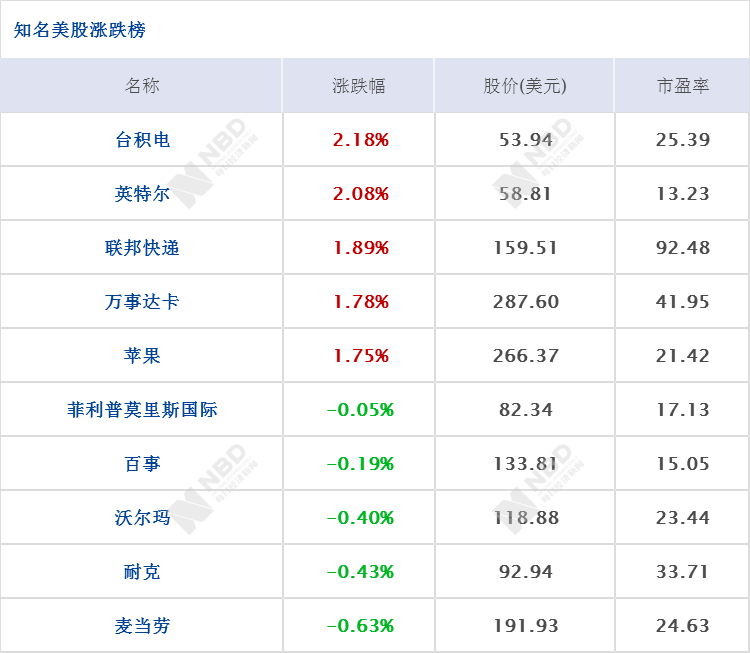750x653 pixels.
Task: Click the 市盈率 column header
Action: (x=683, y=86)
